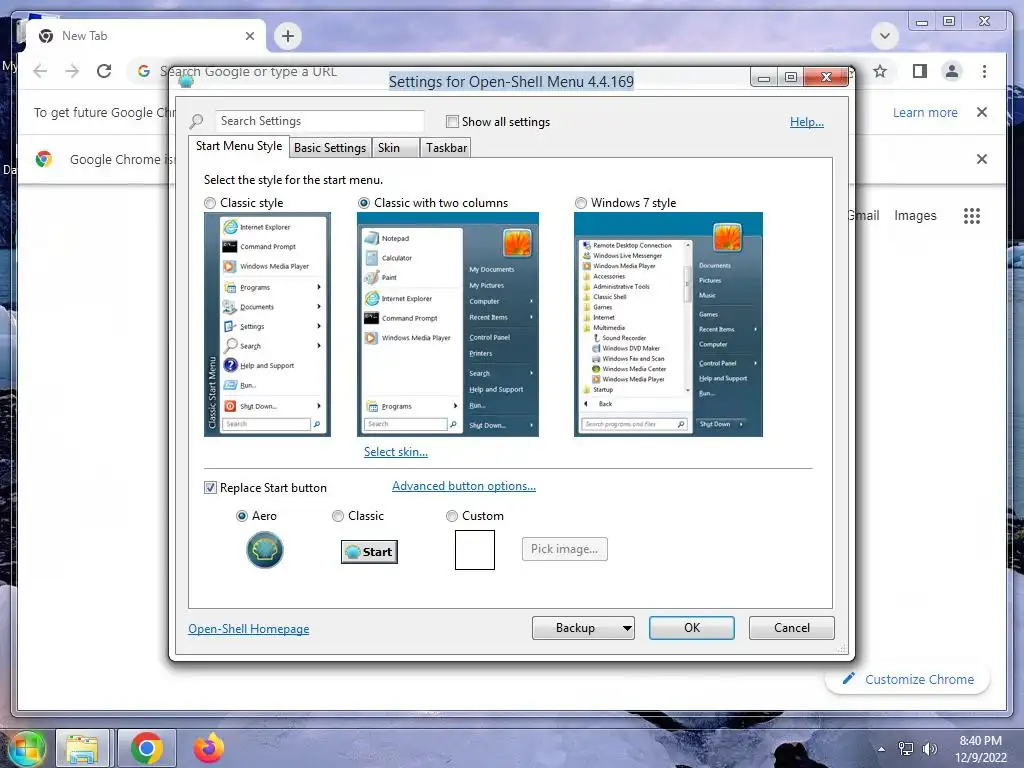Select Classic start button option
This screenshot has width=1024, height=768.
pyautogui.click(x=338, y=516)
